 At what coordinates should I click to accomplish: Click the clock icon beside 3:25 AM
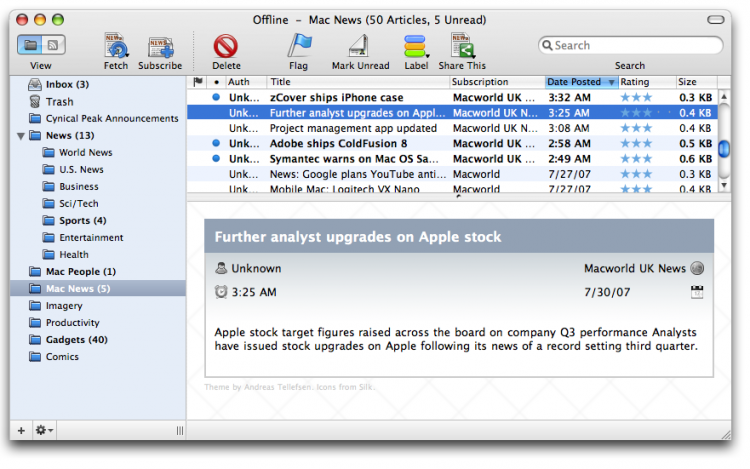coord(221,292)
